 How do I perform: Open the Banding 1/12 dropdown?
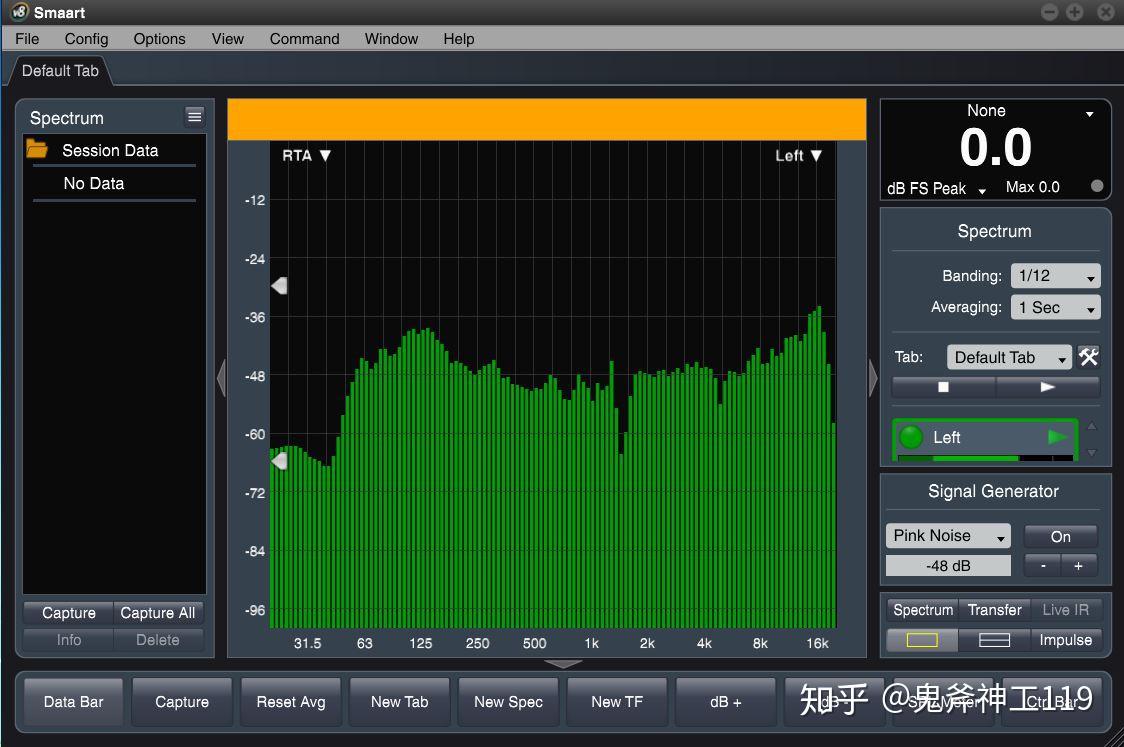point(1055,276)
